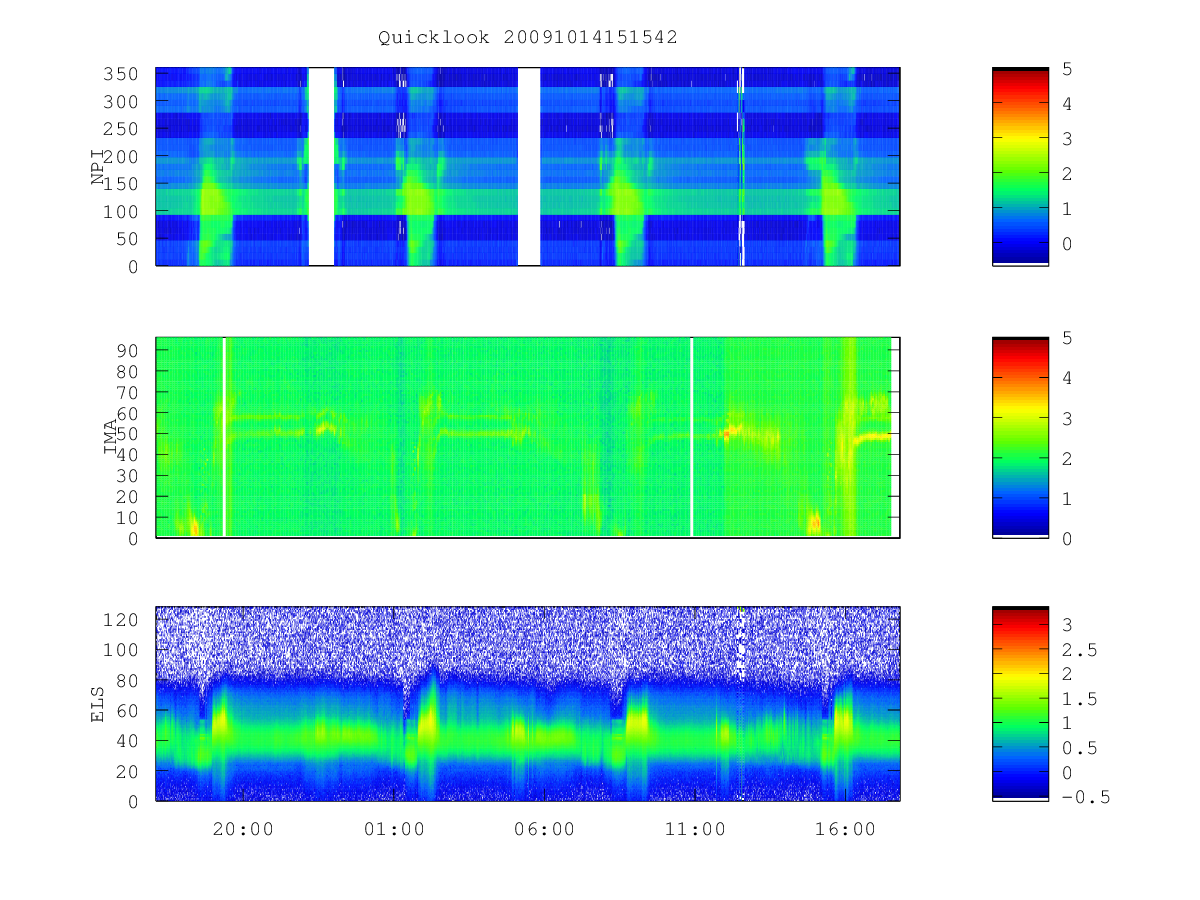The height and width of the screenshot is (900, 1200).
Task: Select the ELS axis label
Action: point(98,704)
